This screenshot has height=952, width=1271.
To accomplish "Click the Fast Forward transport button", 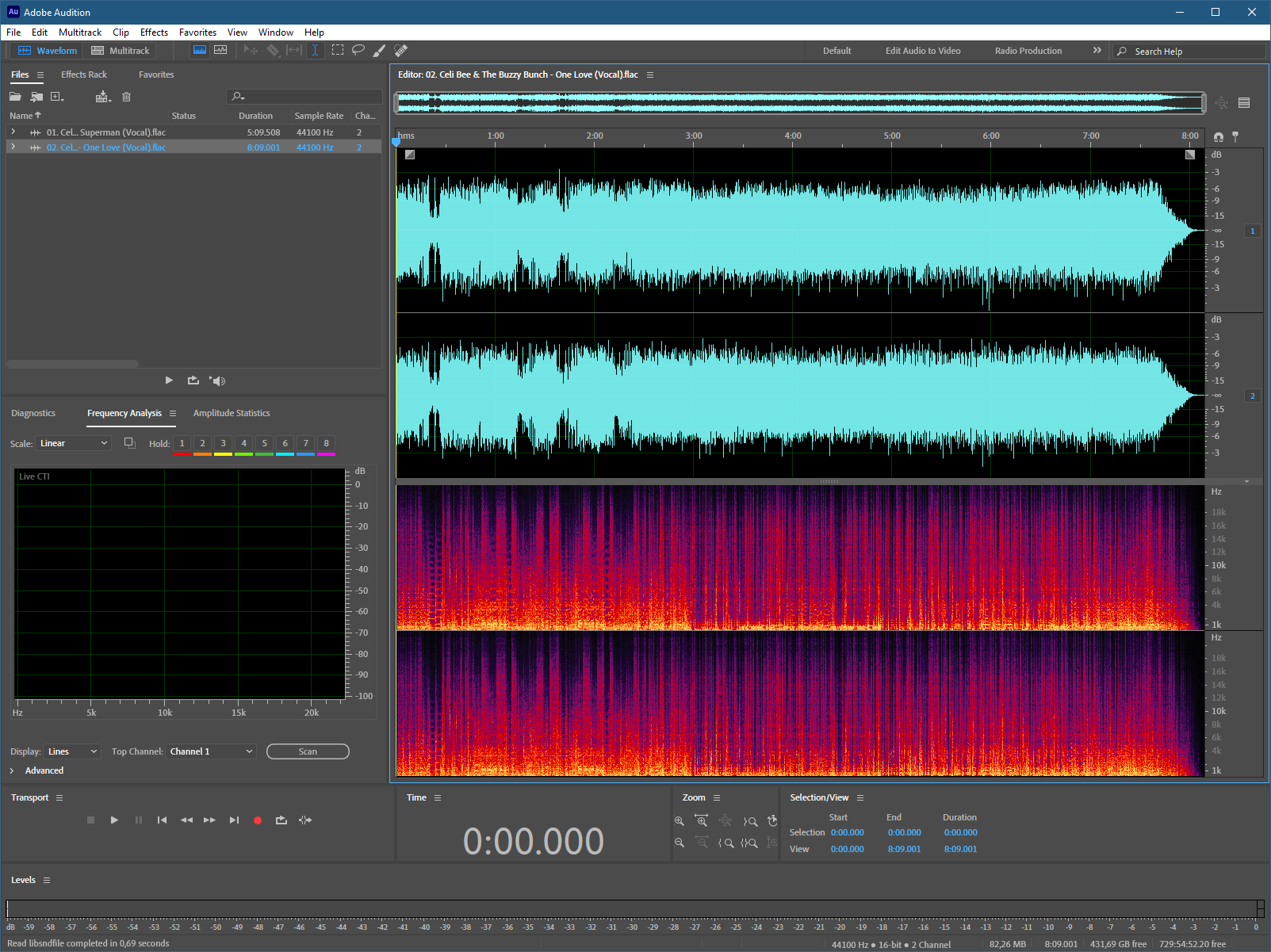I will [x=209, y=820].
